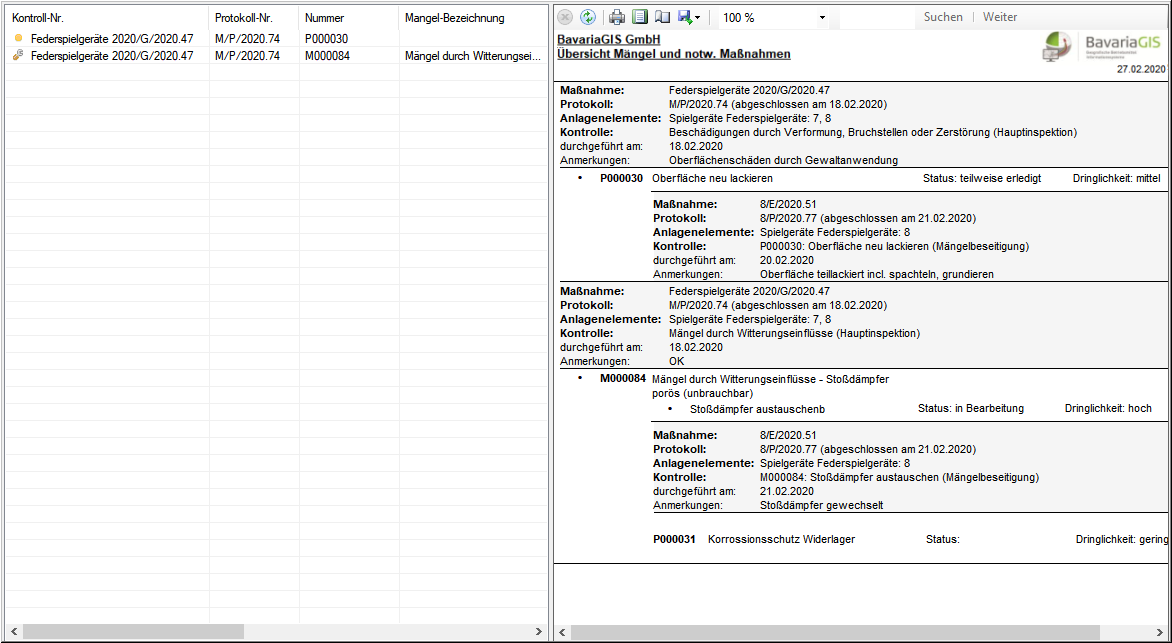Click 'Stoßdämpfer gewechselt' remark
Screen dimensions: 1172x643
click(x=821, y=505)
